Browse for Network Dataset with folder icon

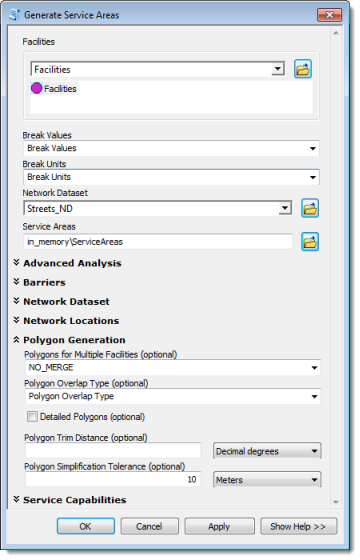(x=310, y=208)
